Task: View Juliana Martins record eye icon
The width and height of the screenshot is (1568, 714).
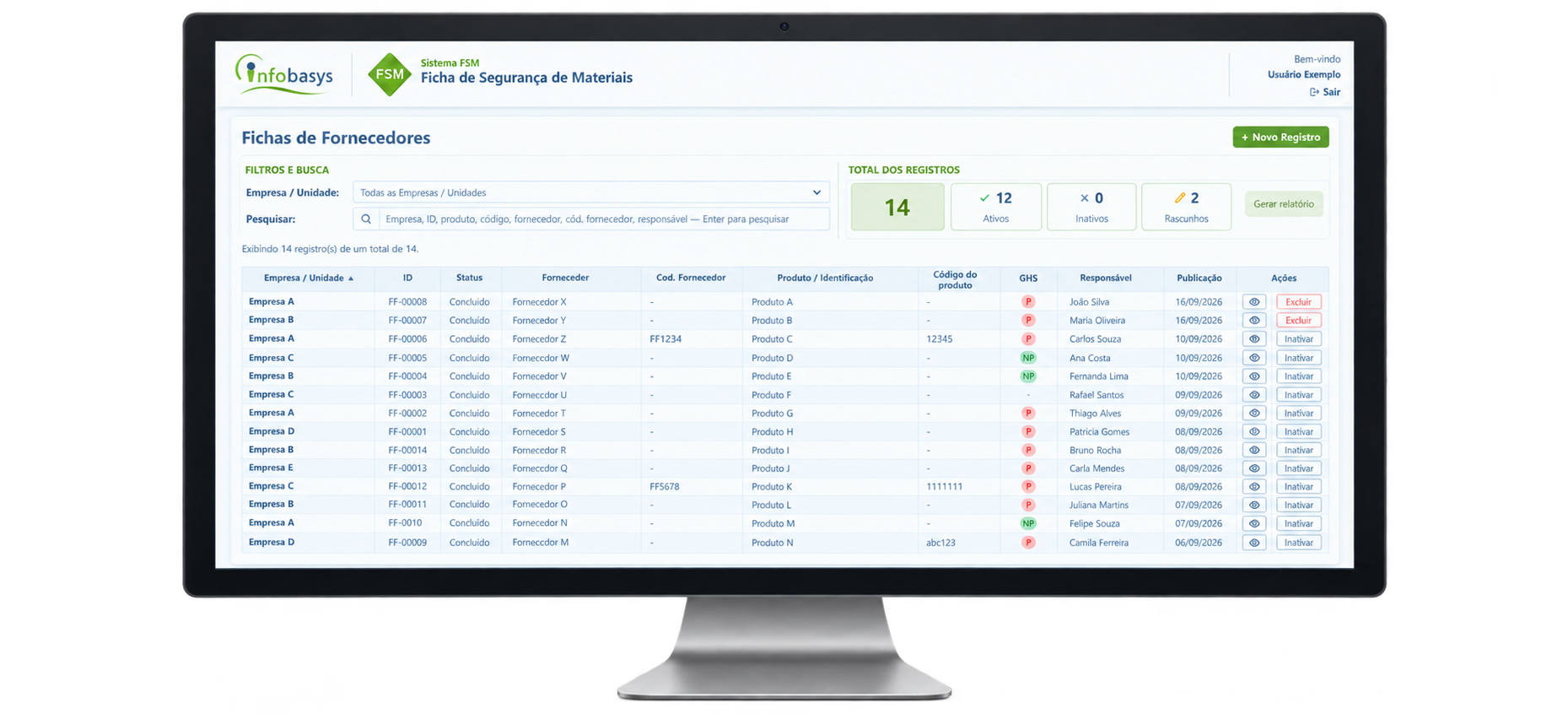Action: click(x=1254, y=506)
